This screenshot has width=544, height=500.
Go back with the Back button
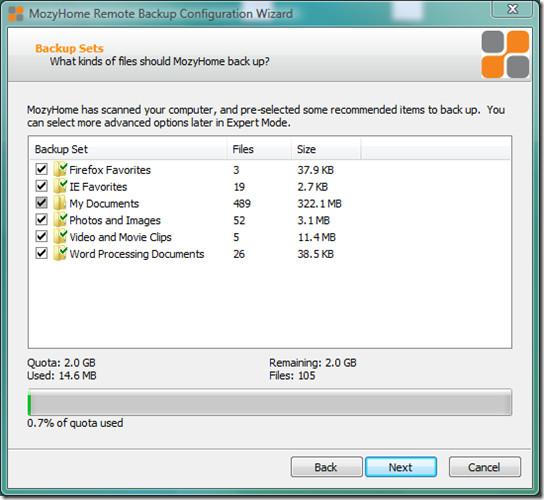point(326,467)
